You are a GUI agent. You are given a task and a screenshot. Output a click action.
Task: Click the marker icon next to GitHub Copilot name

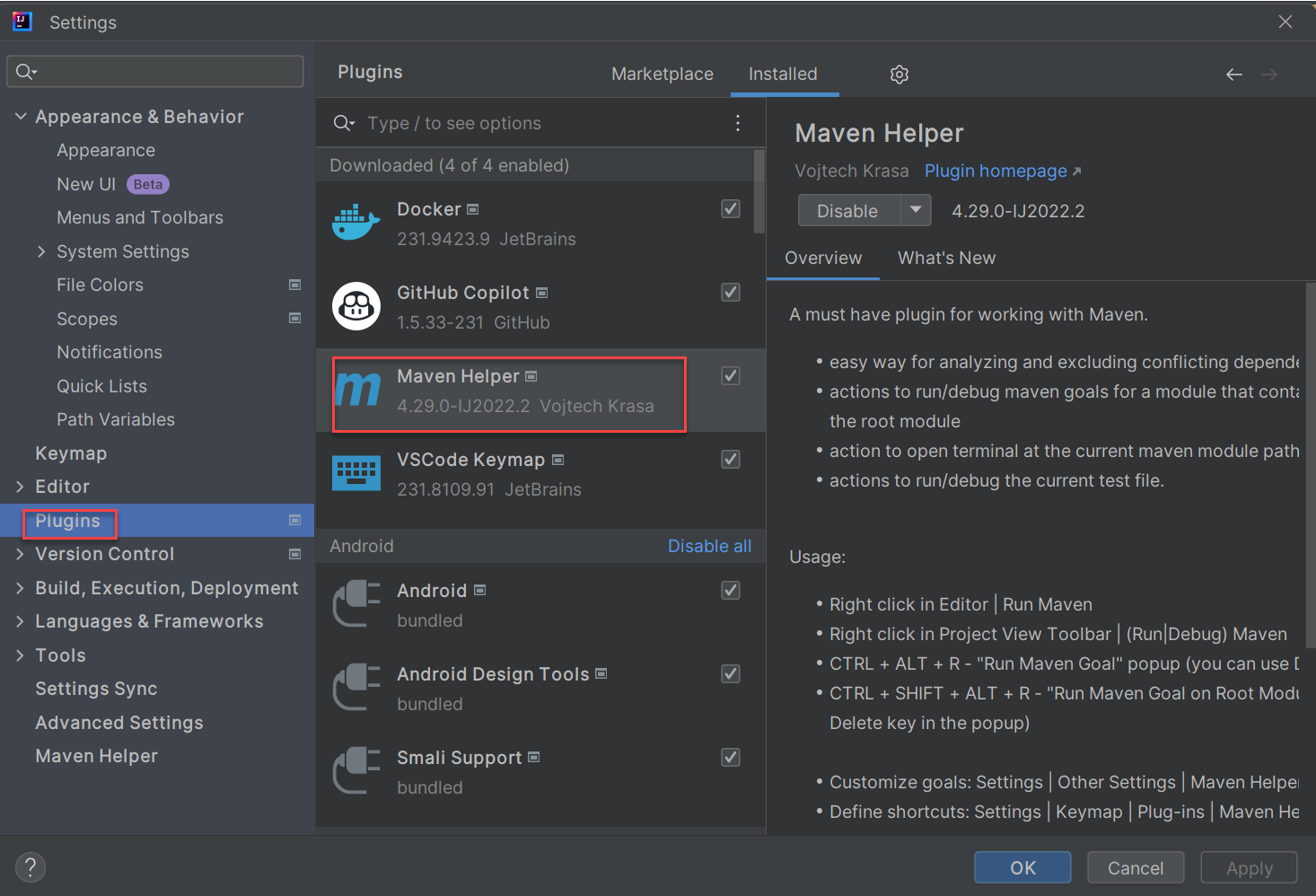pos(541,293)
